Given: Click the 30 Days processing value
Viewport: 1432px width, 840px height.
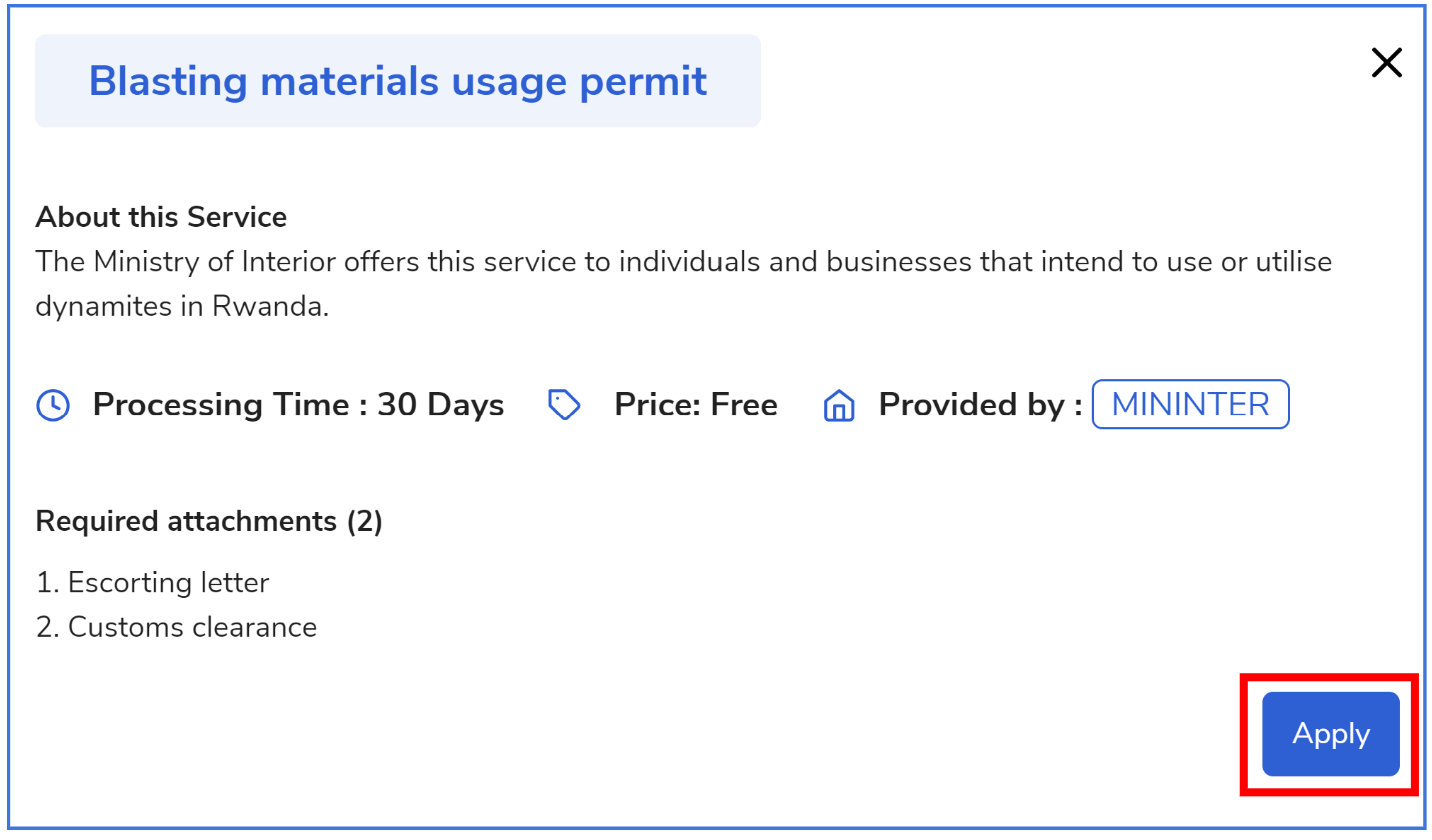Looking at the screenshot, I should (440, 405).
